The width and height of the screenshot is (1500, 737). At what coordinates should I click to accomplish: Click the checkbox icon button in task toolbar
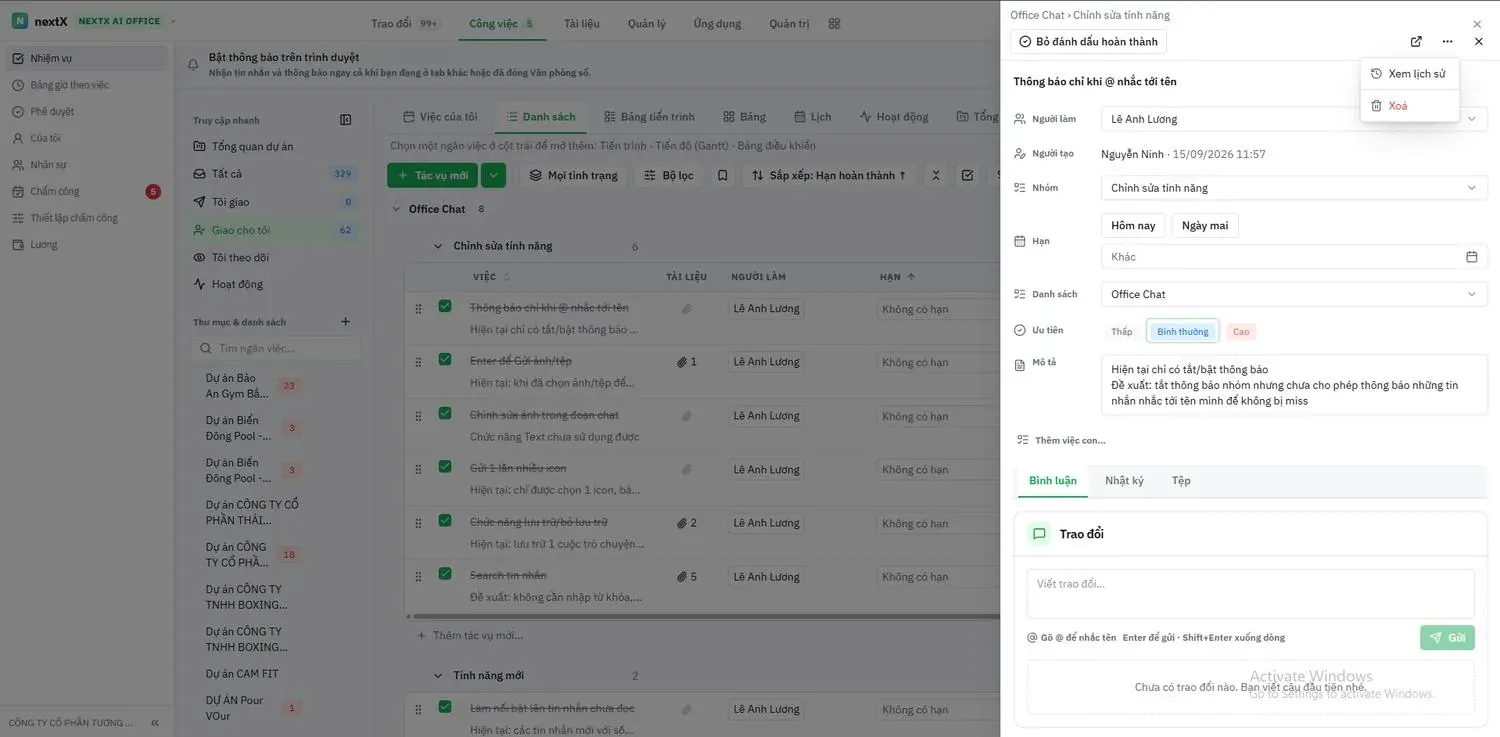[967, 175]
